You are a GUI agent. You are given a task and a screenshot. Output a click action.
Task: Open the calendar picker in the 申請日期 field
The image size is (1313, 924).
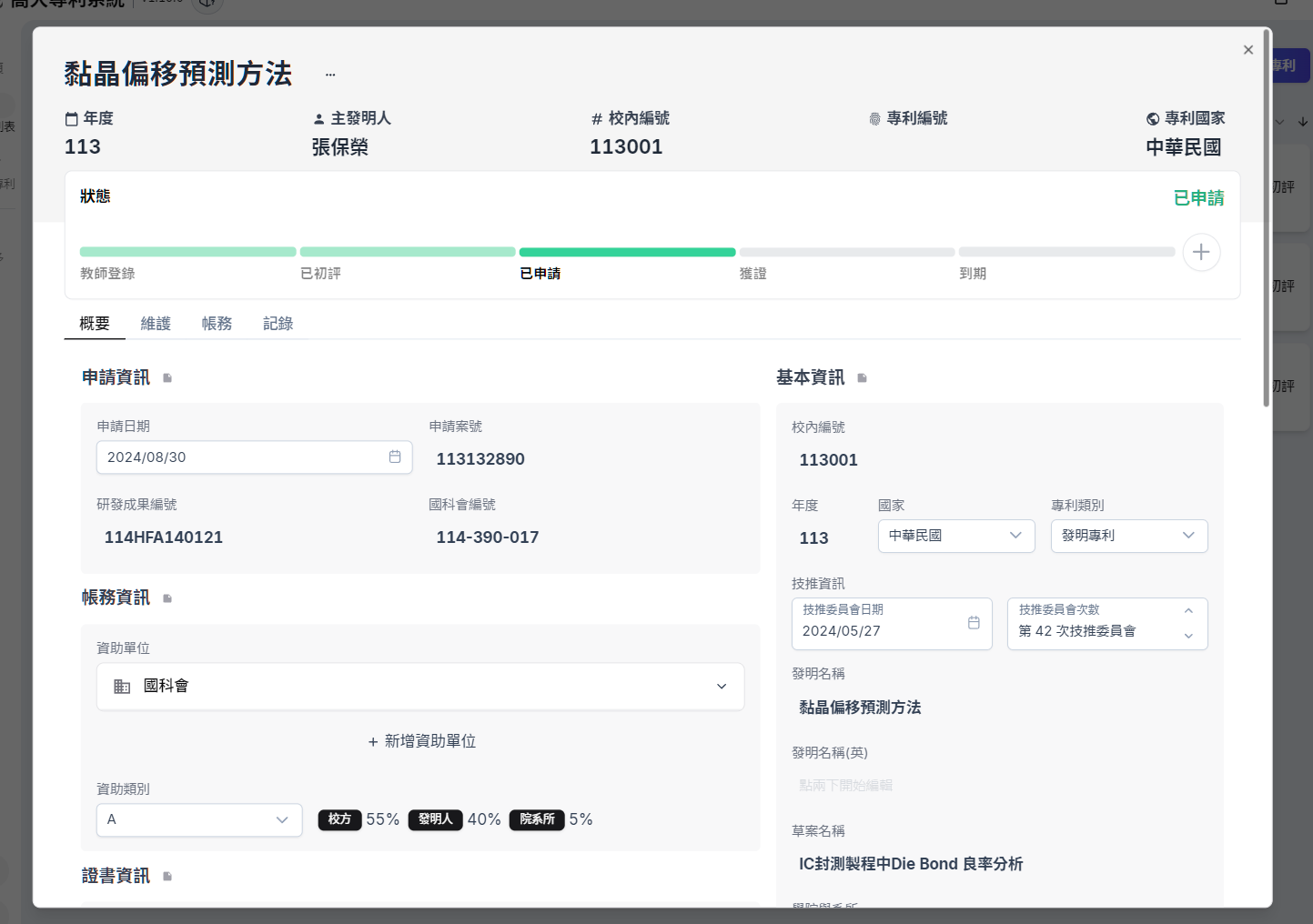click(395, 457)
